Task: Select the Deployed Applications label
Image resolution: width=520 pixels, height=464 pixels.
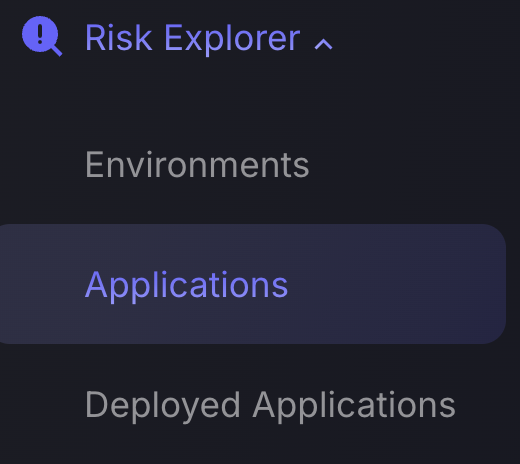Action: 270,405
